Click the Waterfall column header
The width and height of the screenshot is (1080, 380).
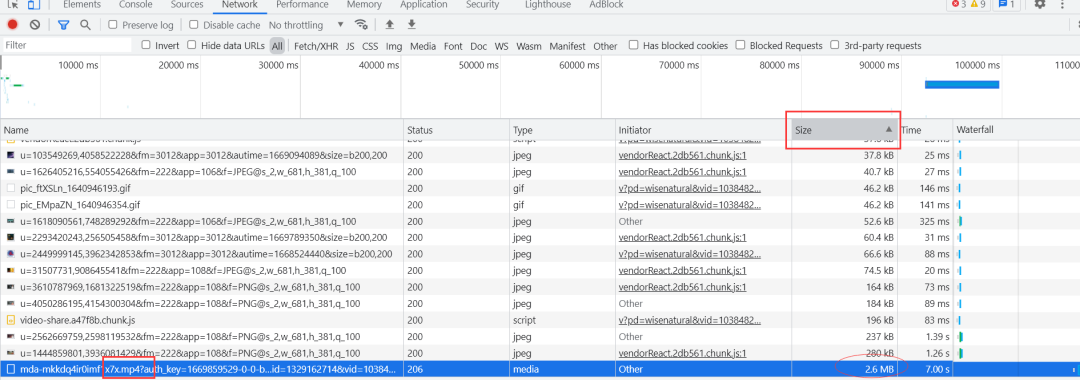click(1017, 129)
